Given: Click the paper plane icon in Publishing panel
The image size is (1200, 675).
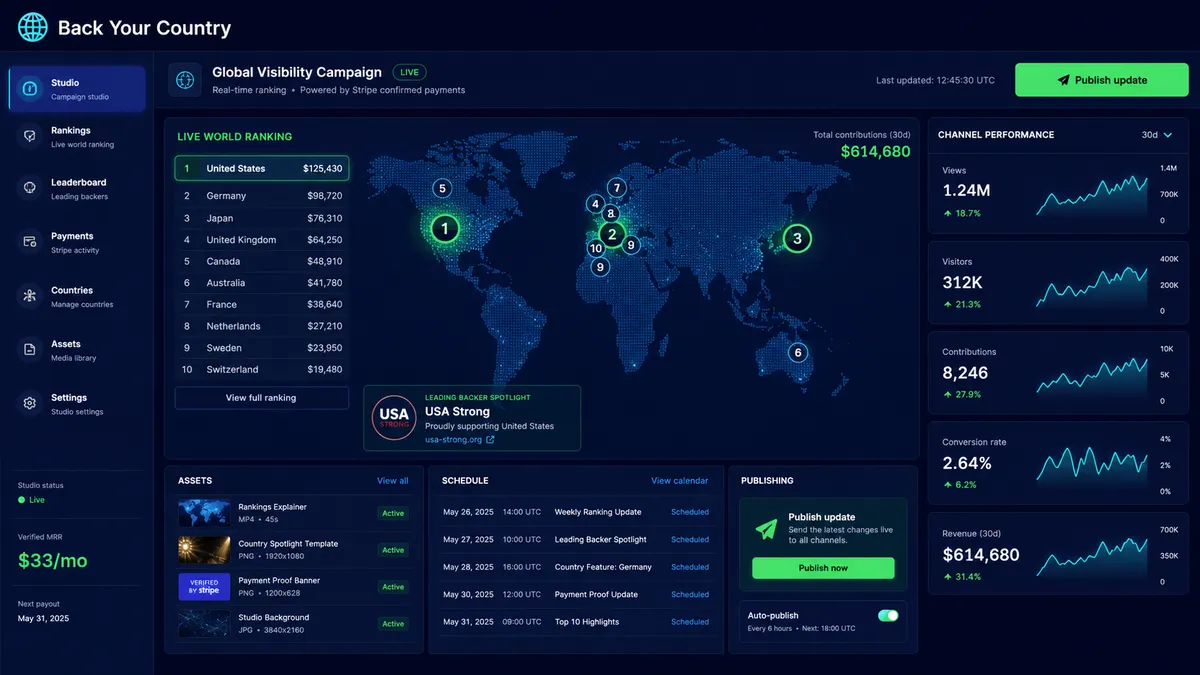Looking at the screenshot, I should [766, 529].
